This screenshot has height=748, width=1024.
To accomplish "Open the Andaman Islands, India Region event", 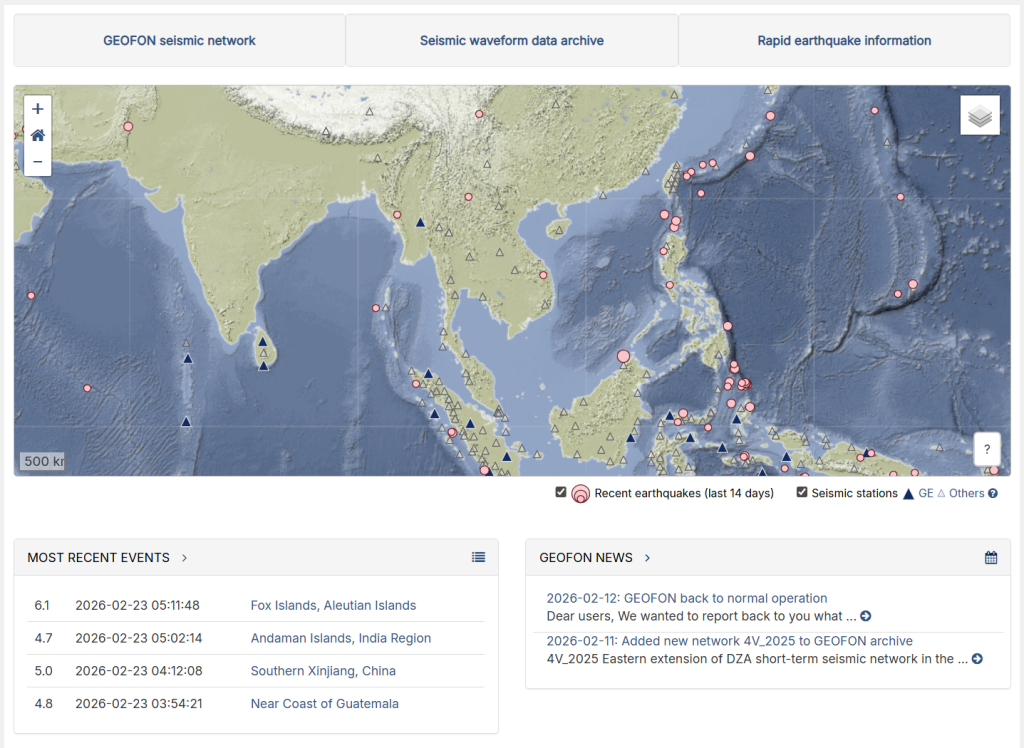I will click(x=340, y=638).
